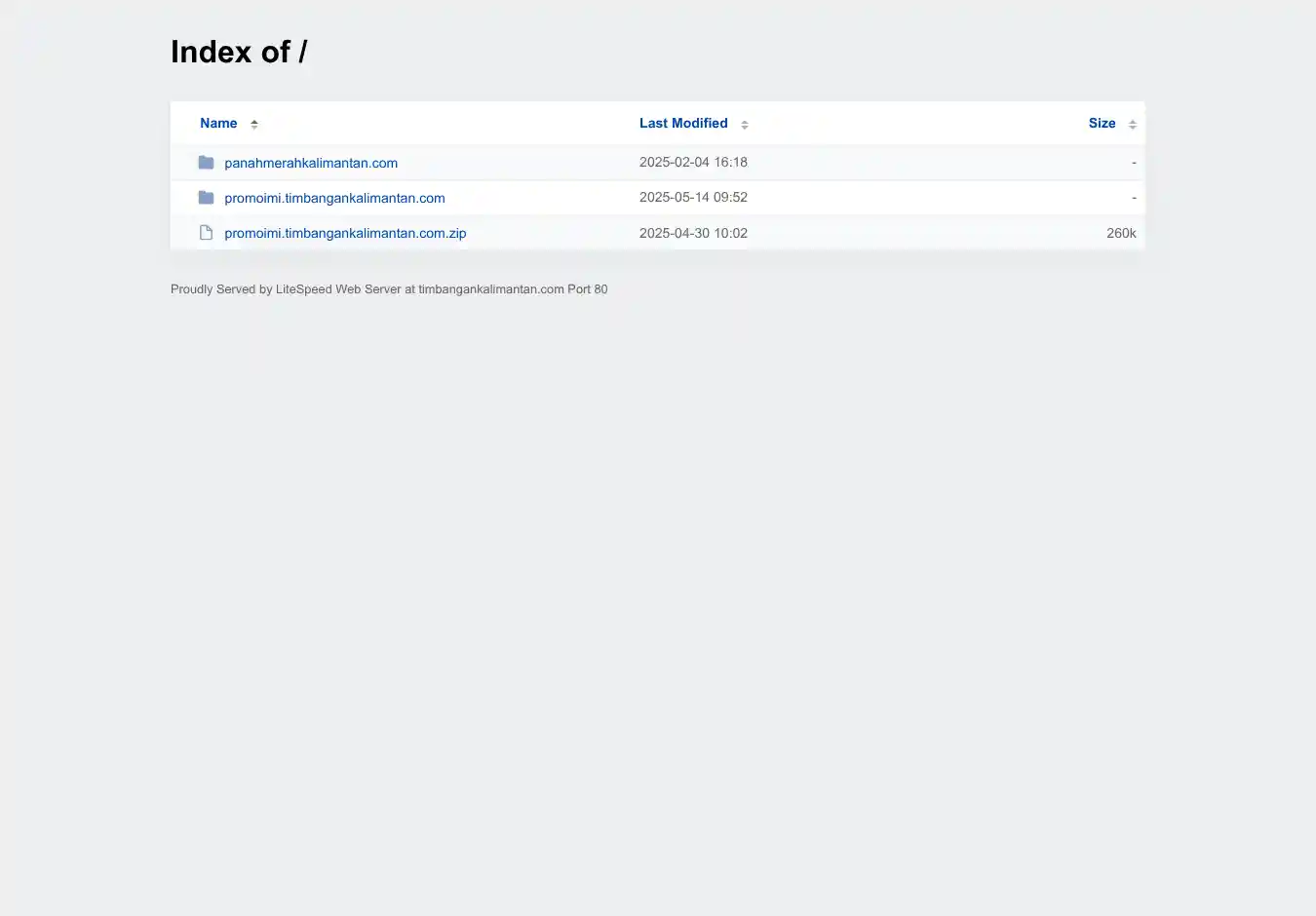
Task: Click the 2025-02-04 16:18 modified date
Action: (x=693, y=163)
